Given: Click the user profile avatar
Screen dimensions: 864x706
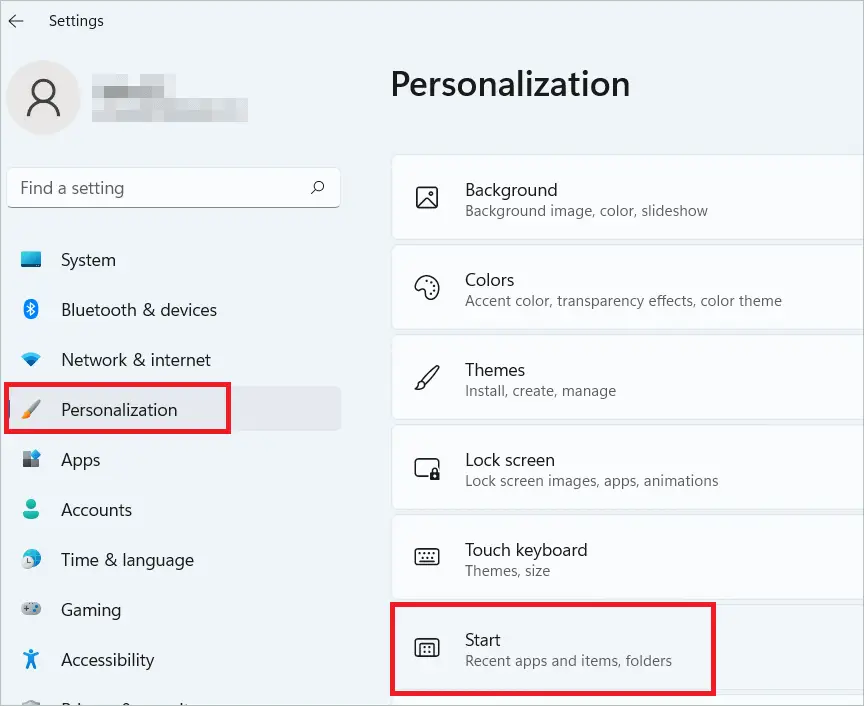Looking at the screenshot, I should [x=43, y=98].
